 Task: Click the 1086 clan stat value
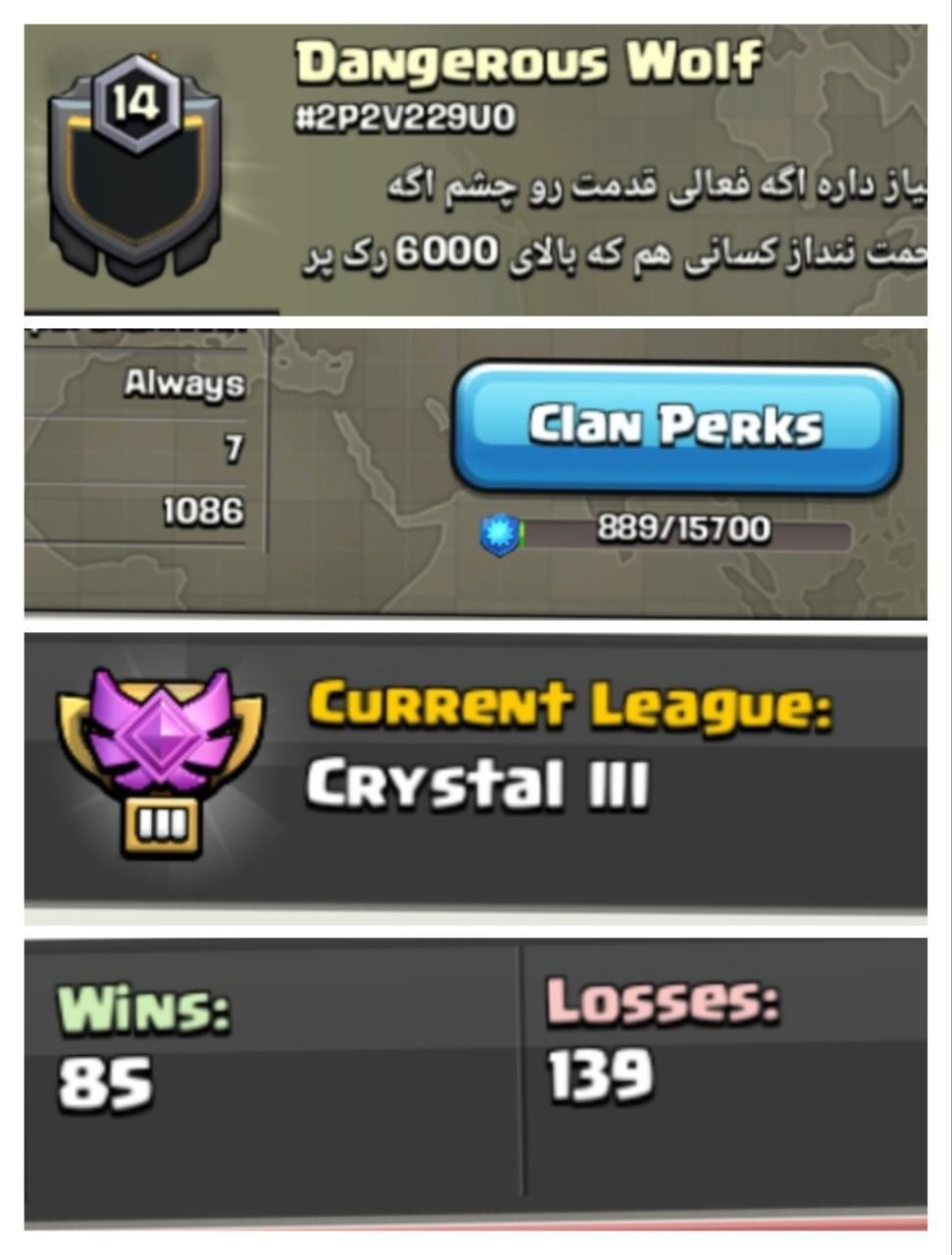pos(203,510)
